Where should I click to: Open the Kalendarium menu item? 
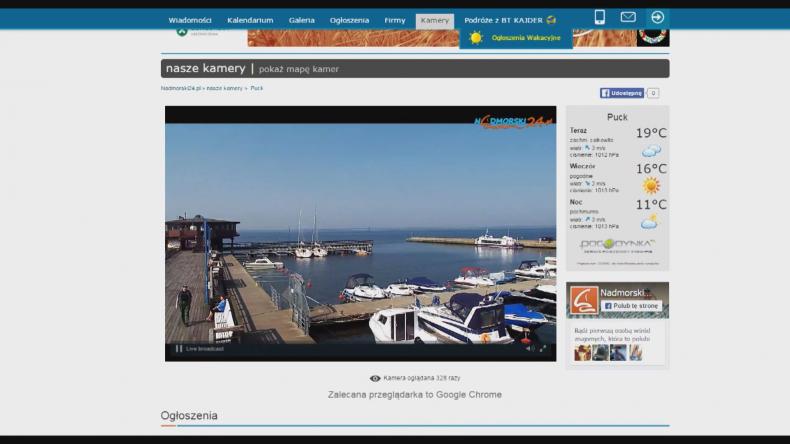click(250, 20)
